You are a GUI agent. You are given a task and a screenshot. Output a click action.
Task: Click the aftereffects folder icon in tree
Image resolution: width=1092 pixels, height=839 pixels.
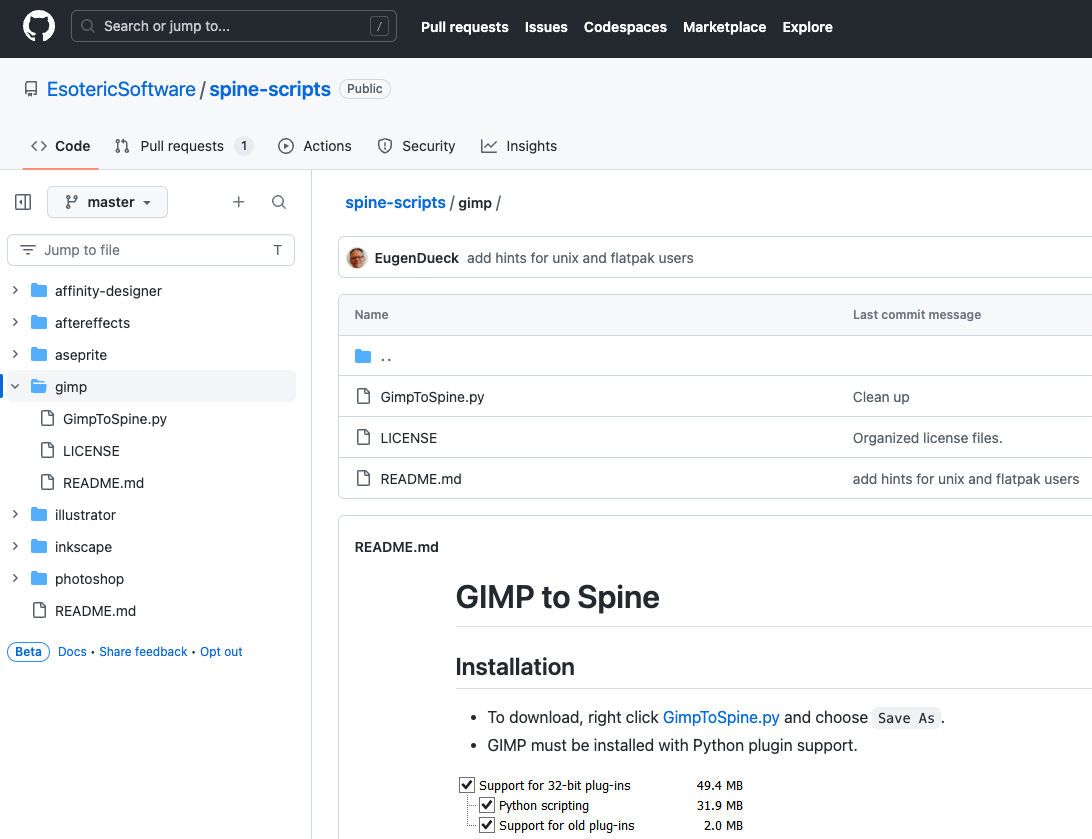click(39, 322)
